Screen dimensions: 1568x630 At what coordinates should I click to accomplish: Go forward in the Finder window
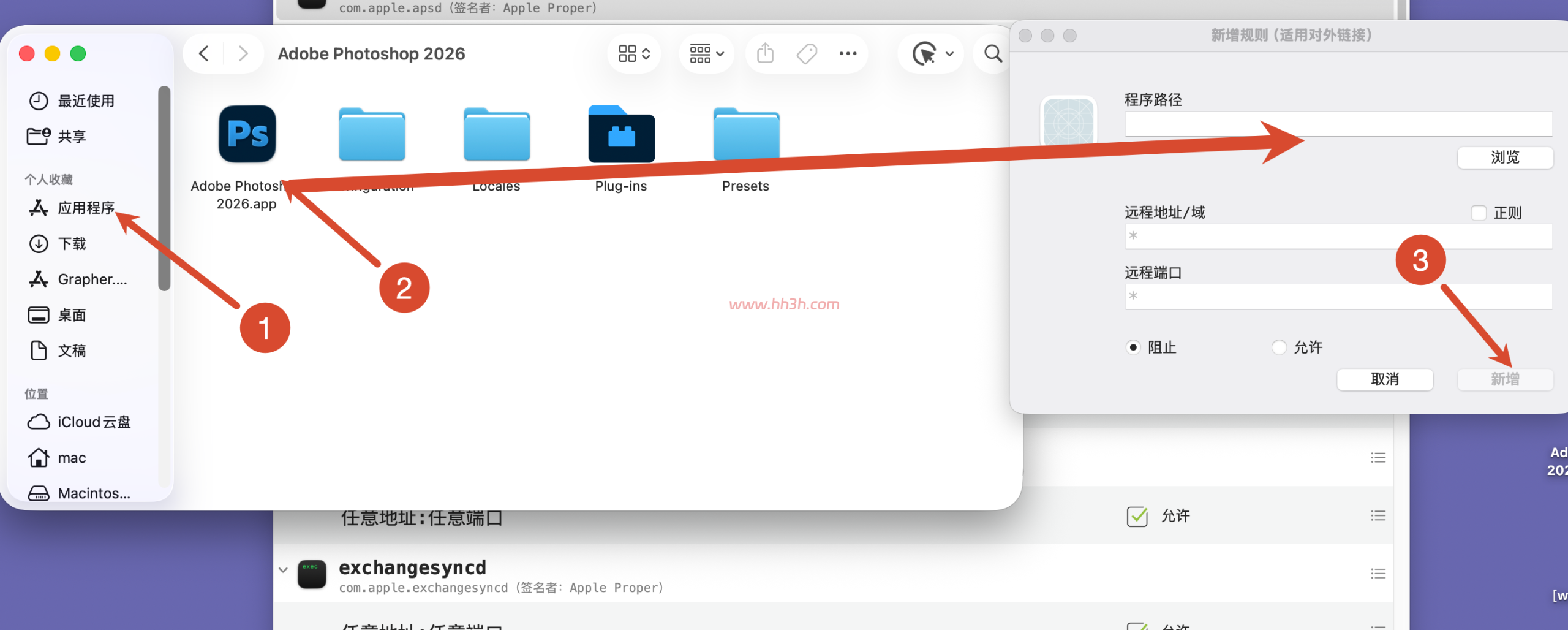pyautogui.click(x=243, y=54)
